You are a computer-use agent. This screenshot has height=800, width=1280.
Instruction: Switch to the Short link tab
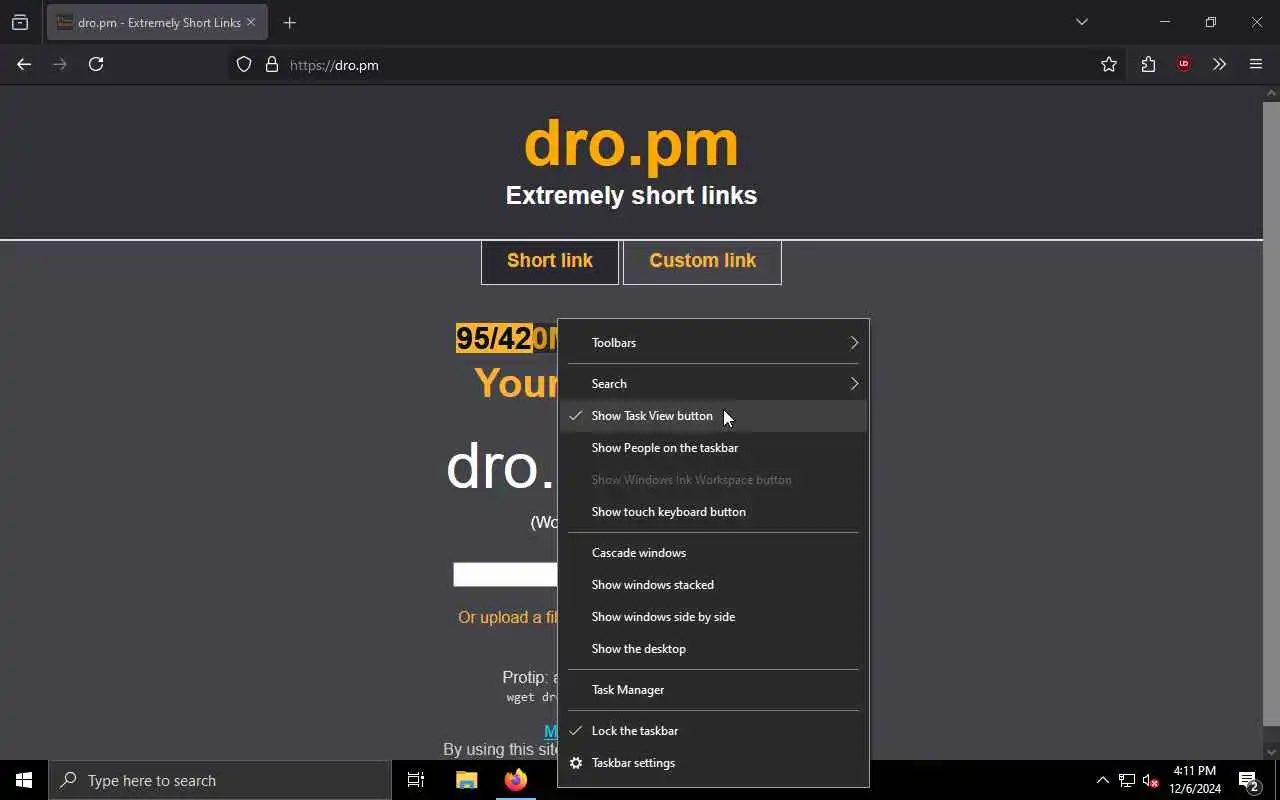point(550,262)
